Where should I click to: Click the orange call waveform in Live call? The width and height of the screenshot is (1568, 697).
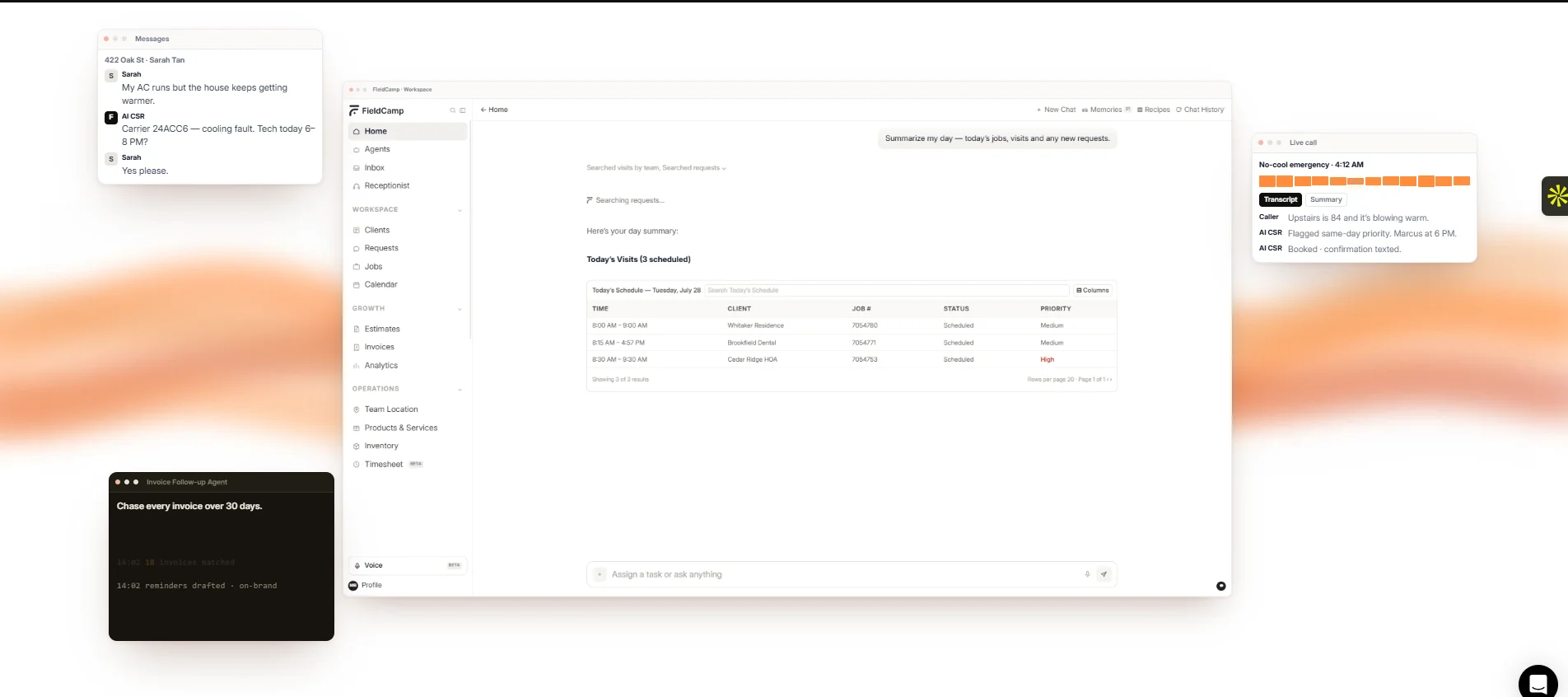(1365, 180)
